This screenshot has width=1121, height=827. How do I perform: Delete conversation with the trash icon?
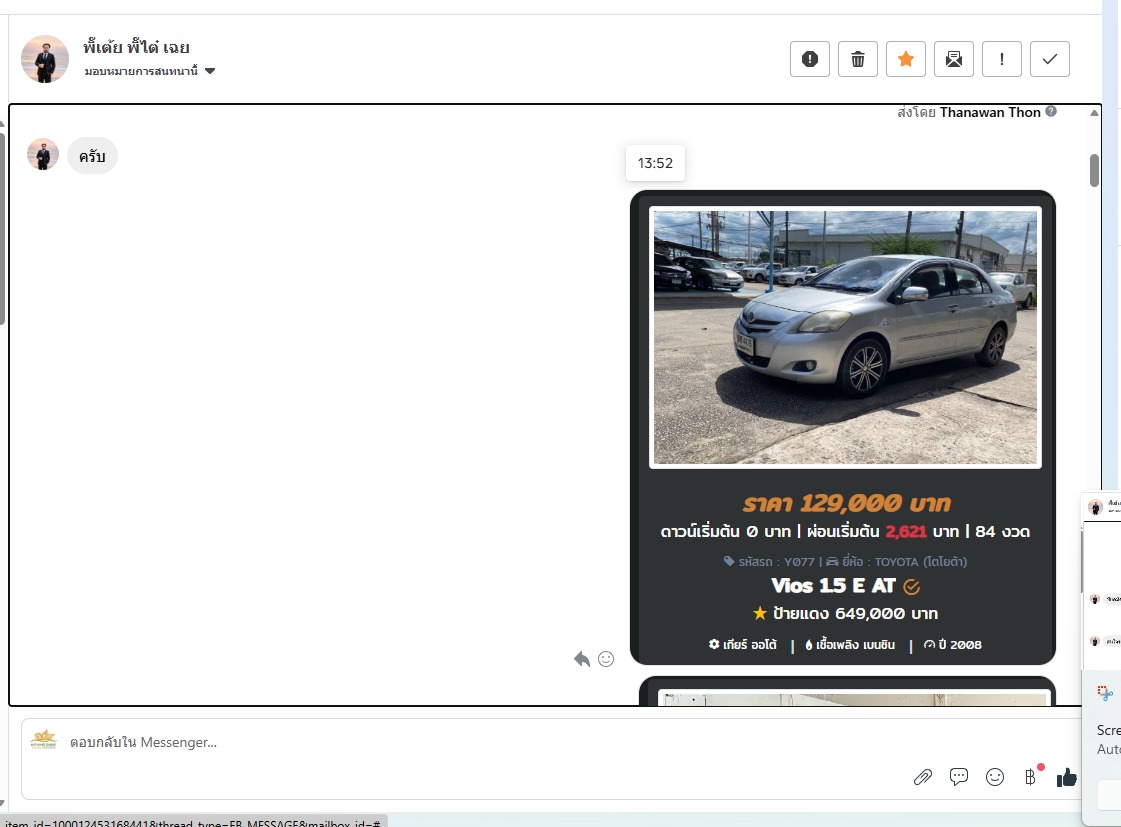pos(857,59)
